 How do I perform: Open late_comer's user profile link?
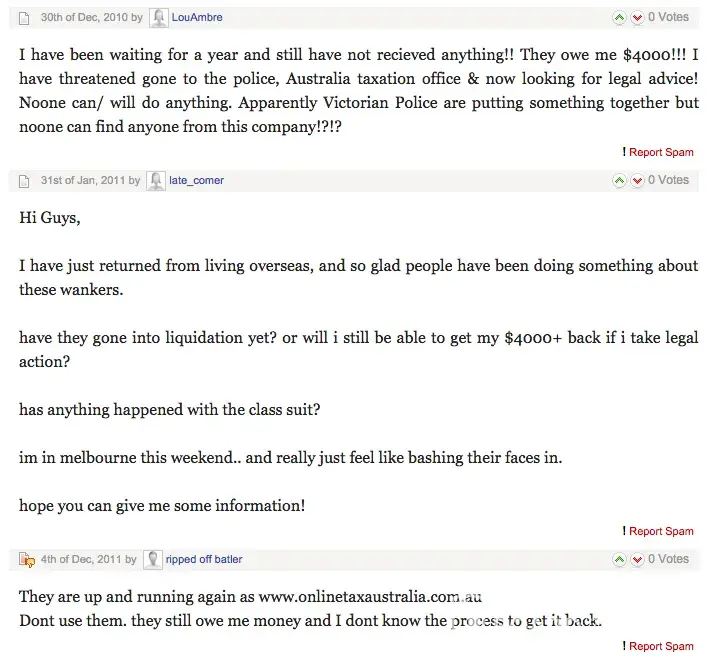click(197, 181)
